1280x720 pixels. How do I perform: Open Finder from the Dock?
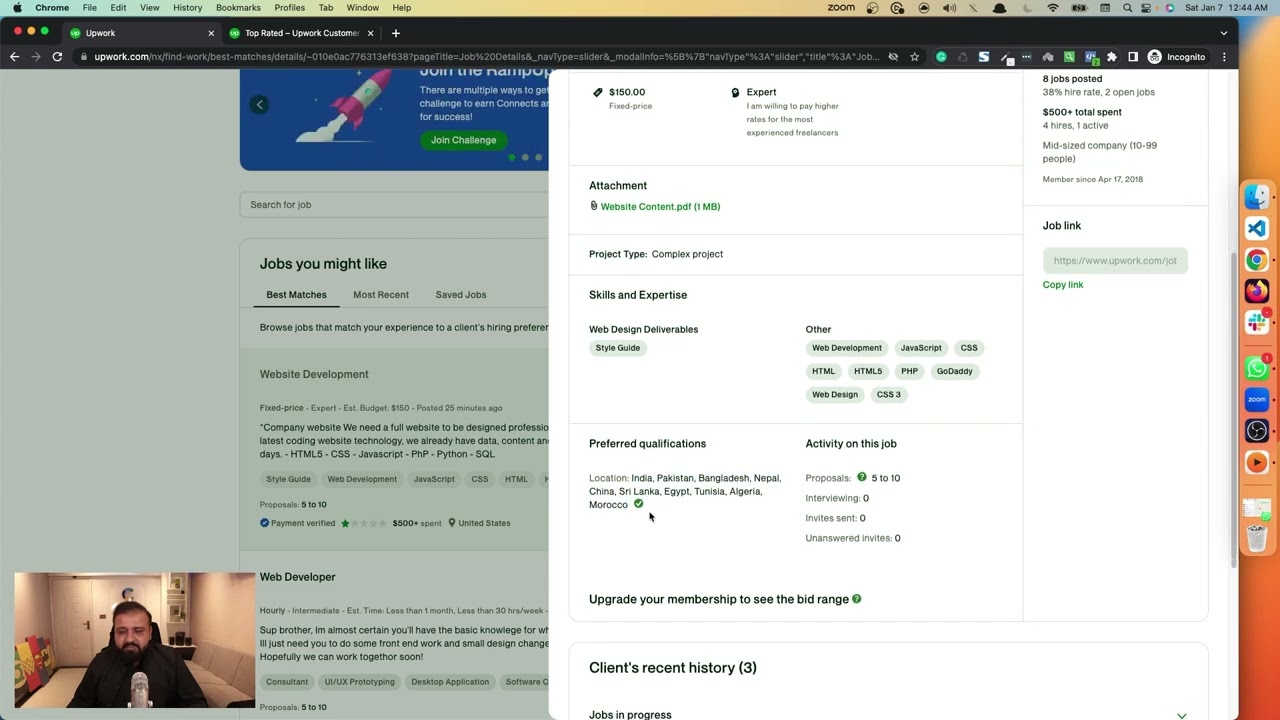(1257, 197)
